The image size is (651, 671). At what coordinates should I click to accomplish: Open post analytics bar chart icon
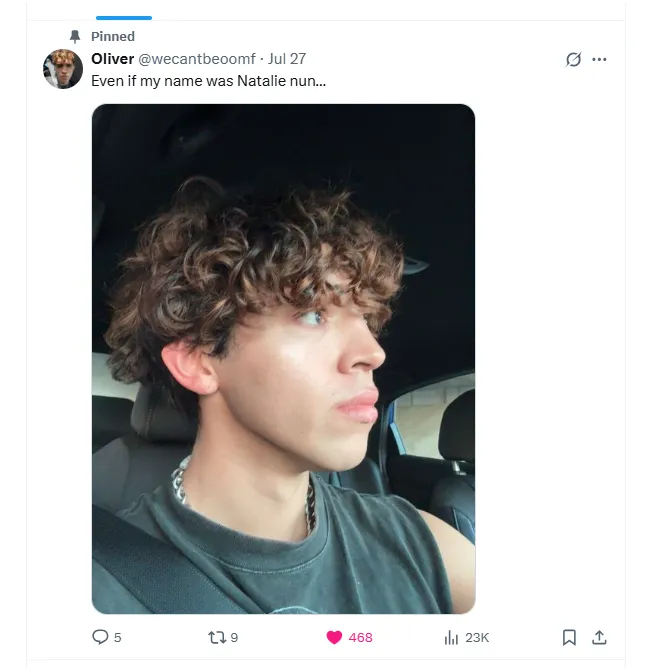tap(451, 638)
